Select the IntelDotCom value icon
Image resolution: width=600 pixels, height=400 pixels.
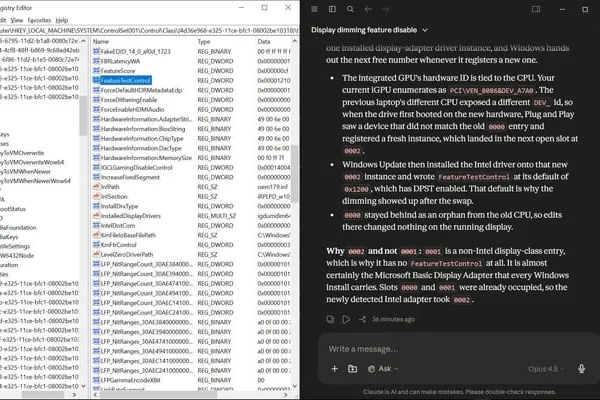point(96,225)
